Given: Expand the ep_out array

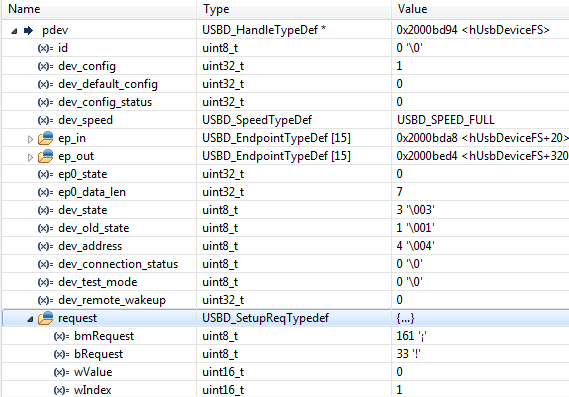Looking at the screenshot, I should pyautogui.click(x=30, y=157).
